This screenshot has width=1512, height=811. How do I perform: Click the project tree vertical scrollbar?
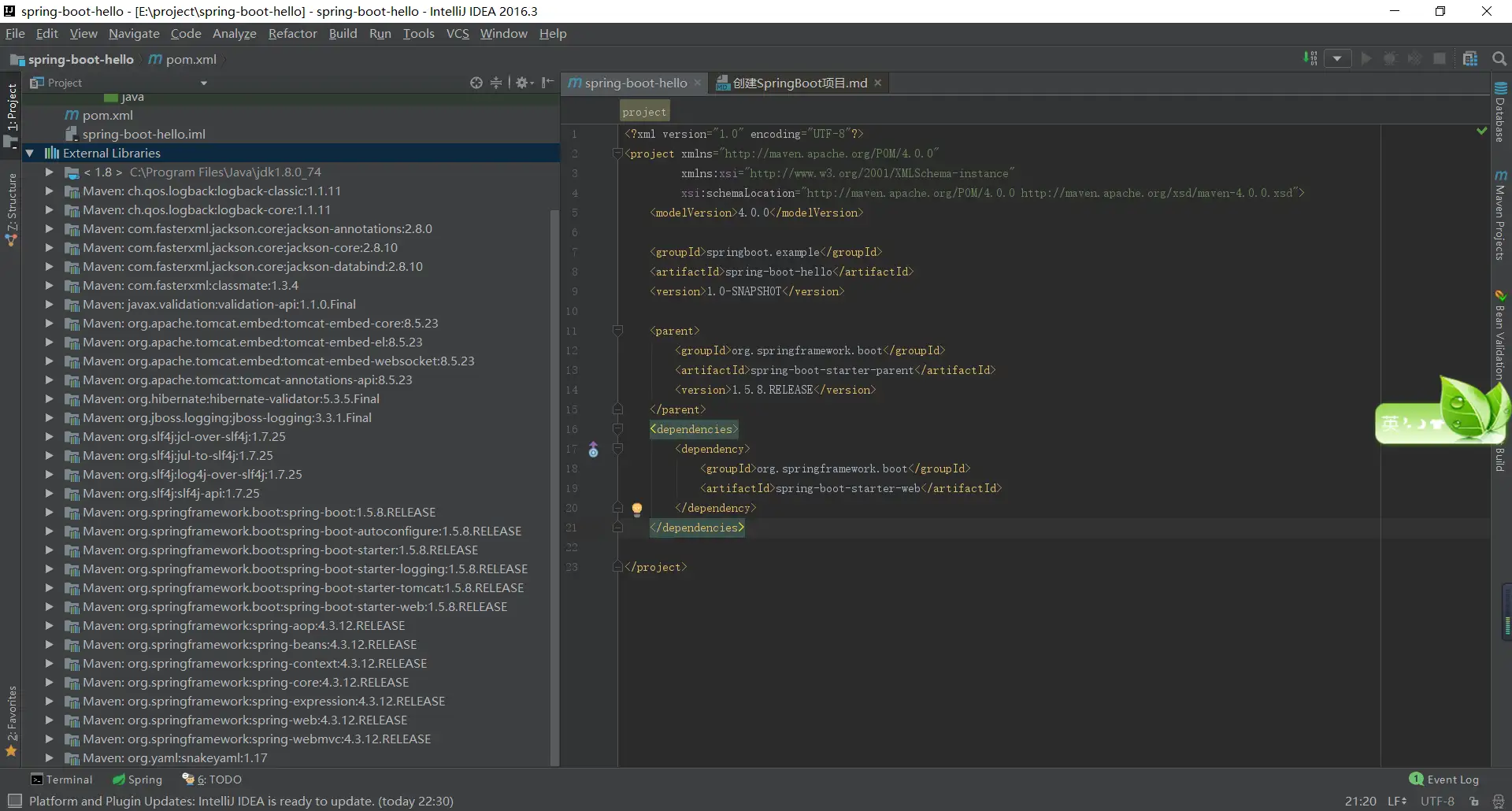(554, 472)
